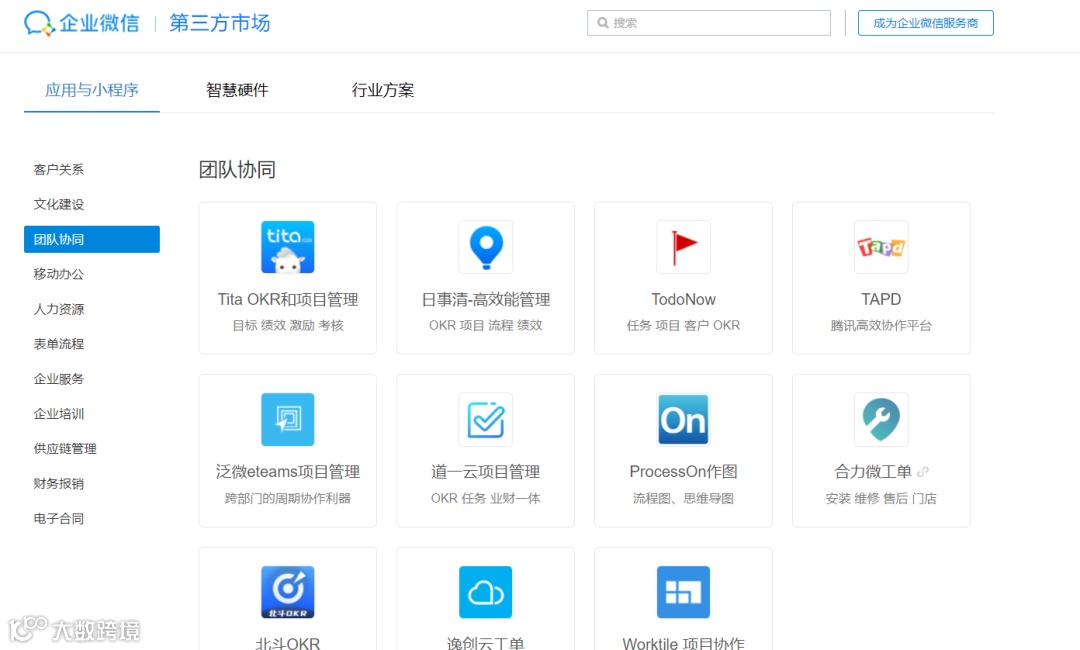Click '流程图、思维导图' description
1080x650 pixels.
point(683,498)
